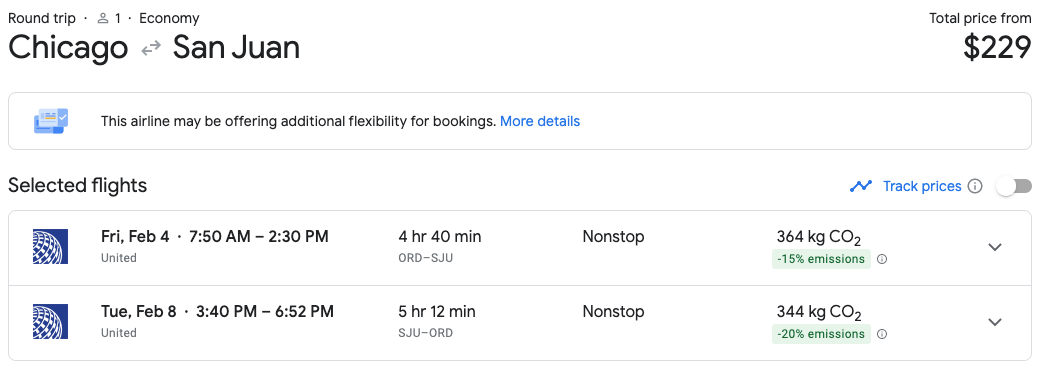
Task: Click the Chicago origin heading
Action: point(68,48)
